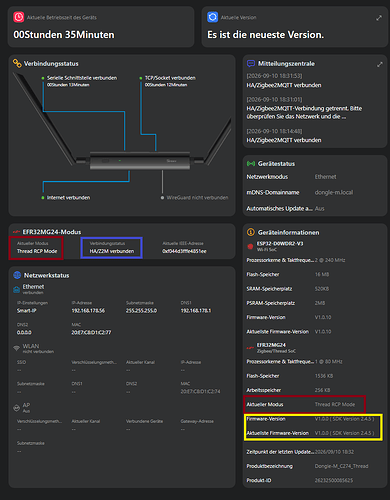
Task: Select 'Internet verbunden' status label
Action: coord(68,198)
